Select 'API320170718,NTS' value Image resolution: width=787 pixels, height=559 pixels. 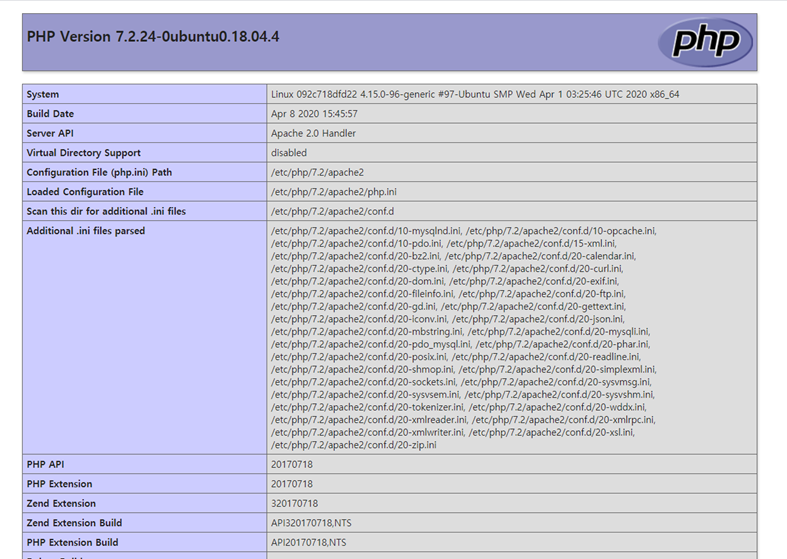[x=311, y=523]
